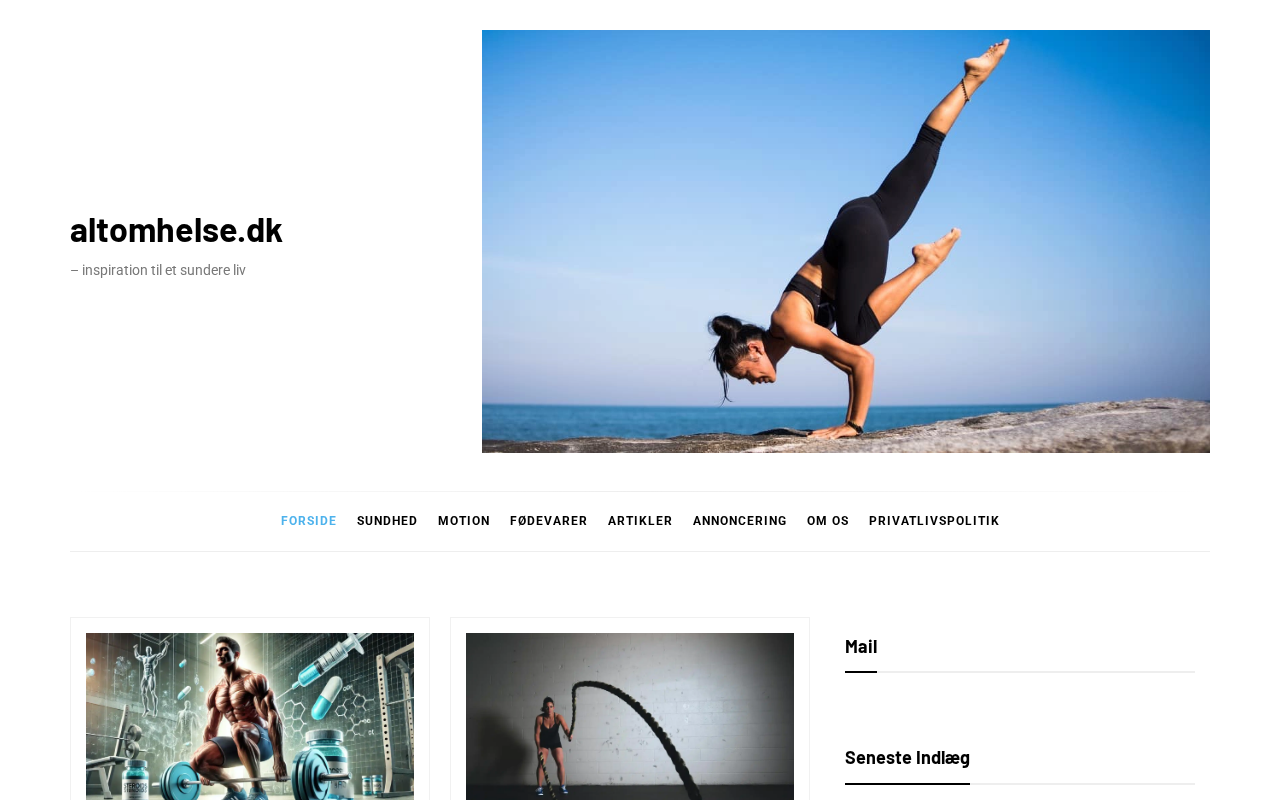Viewport: 1280px width, 800px height.
Task: Navigate to Artikler page
Action: pos(640,521)
